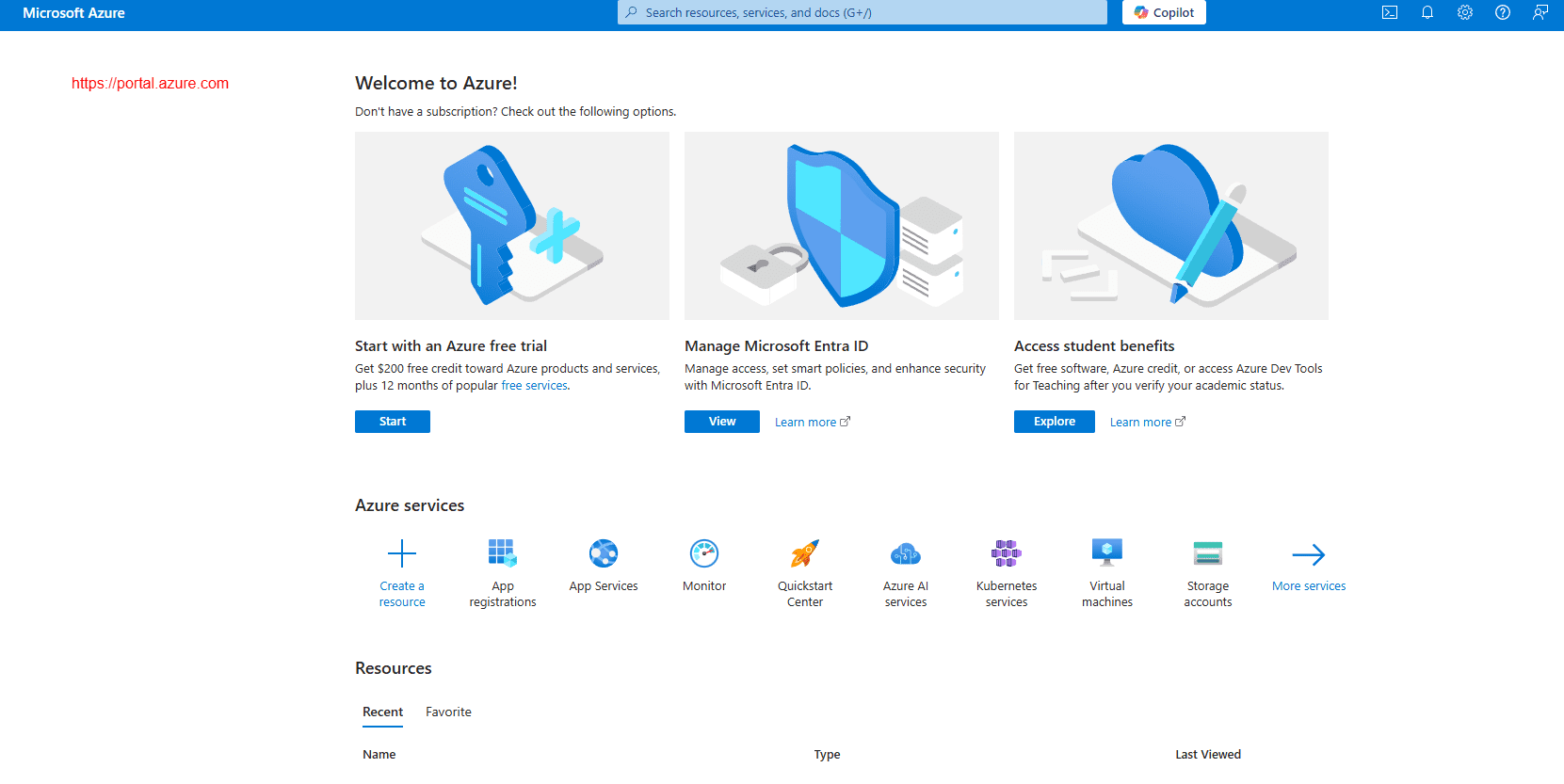Click the Create a resource plus icon
1564x784 pixels.
click(402, 553)
